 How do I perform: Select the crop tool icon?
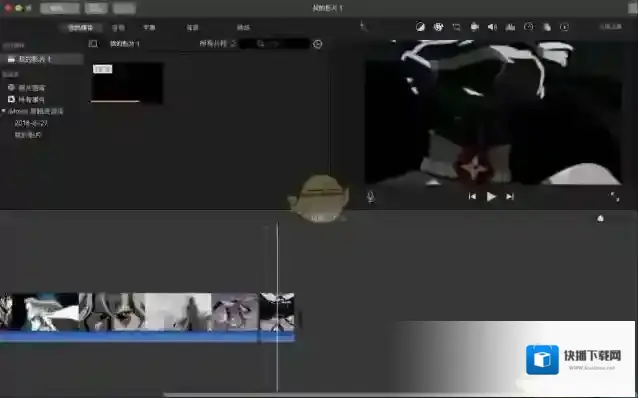[456, 27]
